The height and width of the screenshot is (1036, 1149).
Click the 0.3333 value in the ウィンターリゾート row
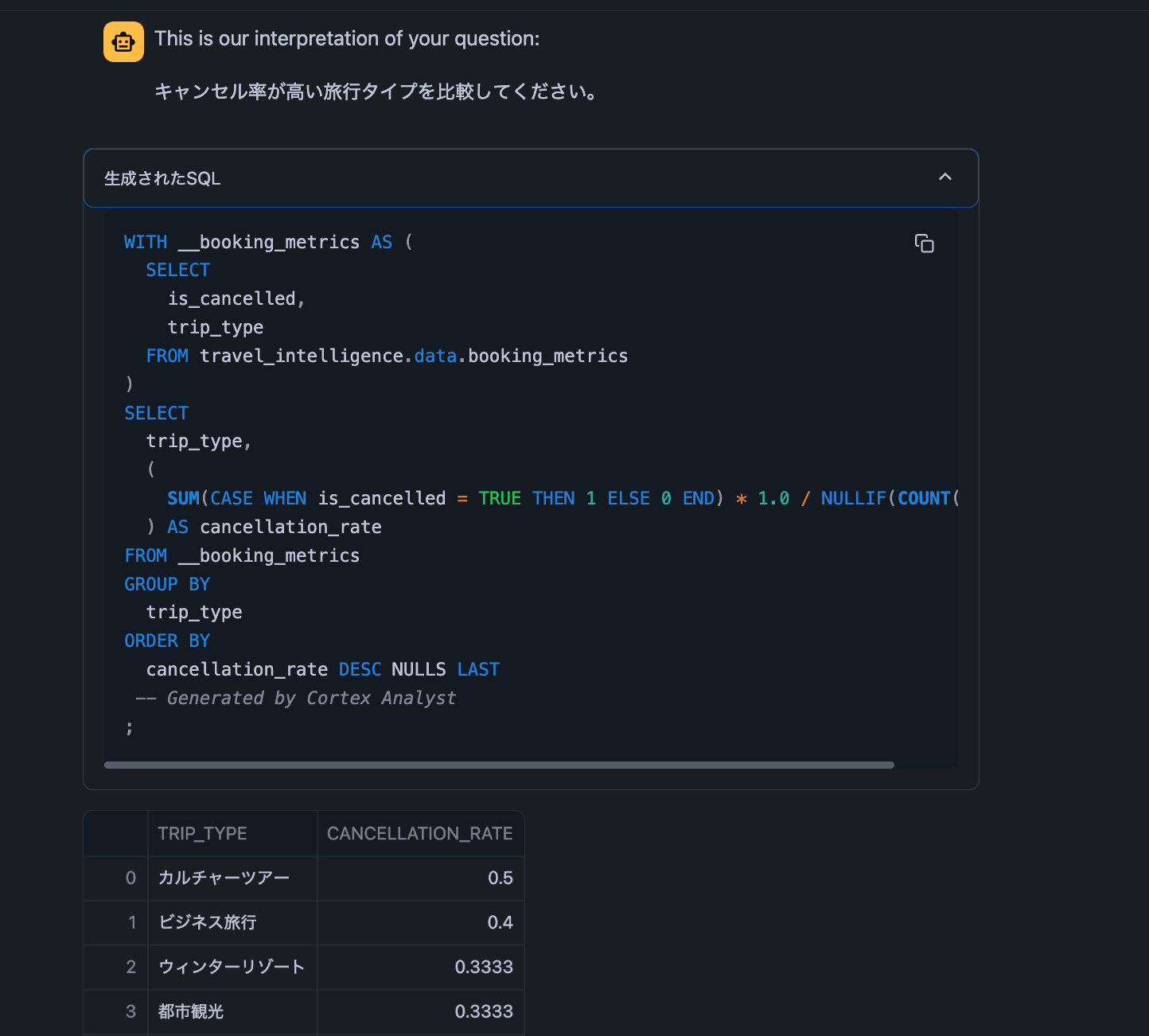420,967
